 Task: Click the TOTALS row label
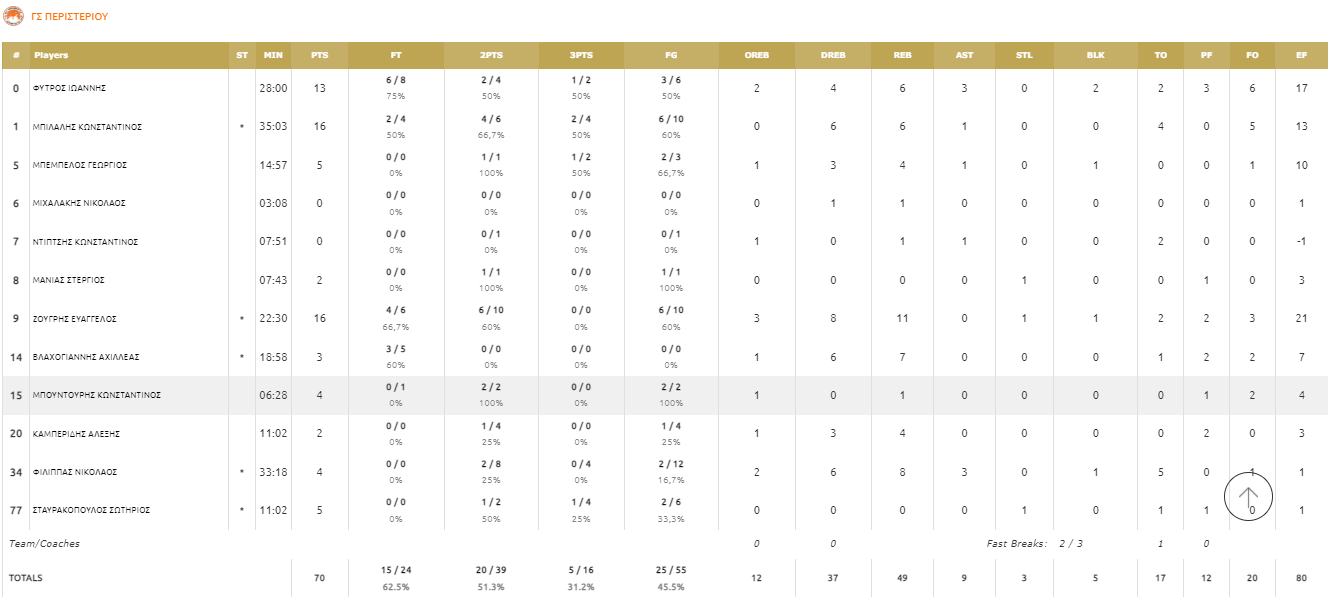pyautogui.click(x=27, y=578)
